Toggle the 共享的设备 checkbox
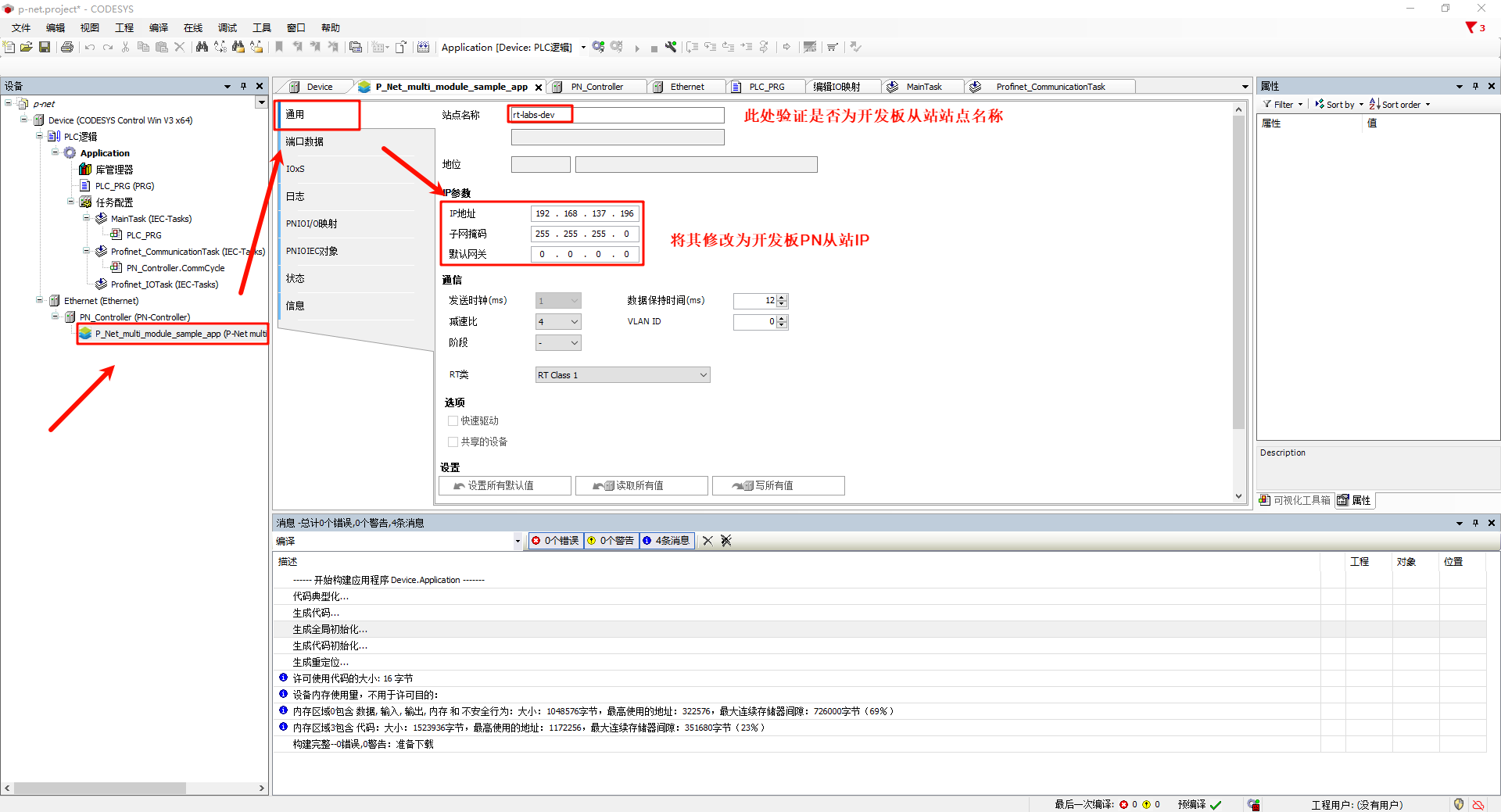 tap(453, 442)
